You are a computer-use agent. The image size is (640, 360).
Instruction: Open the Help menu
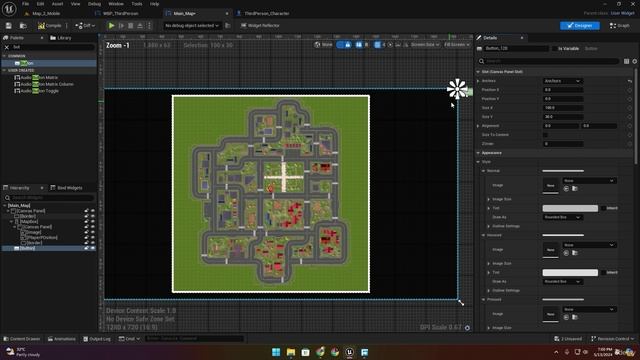click(154, 4)
